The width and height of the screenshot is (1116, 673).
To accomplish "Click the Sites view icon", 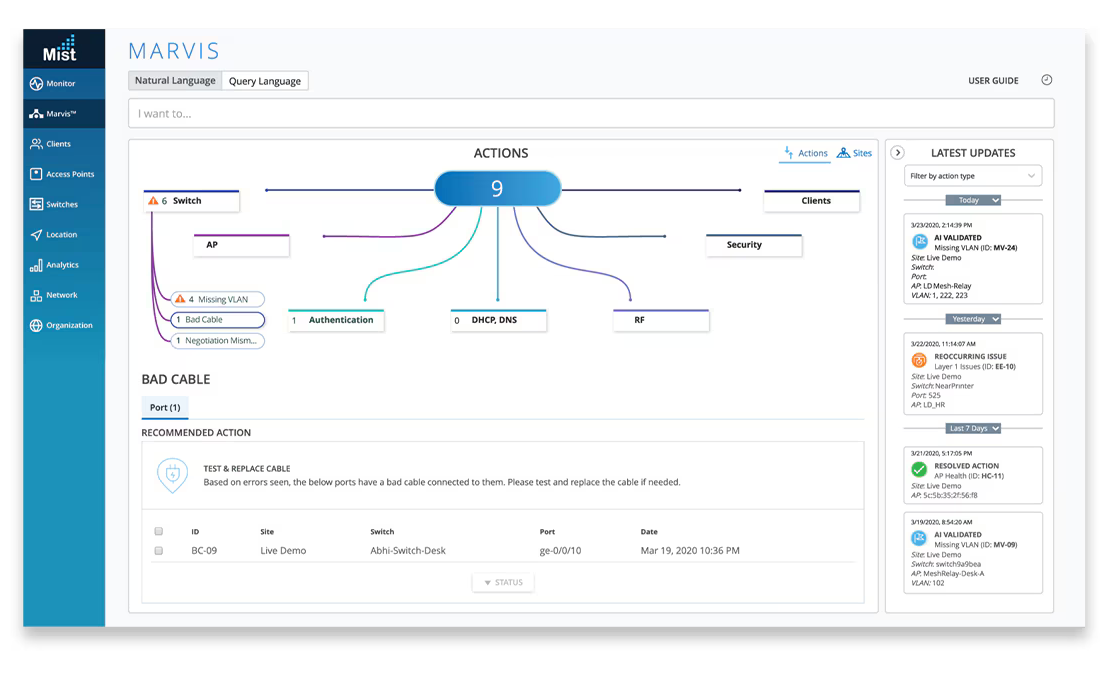I will [x=843, y=153].
